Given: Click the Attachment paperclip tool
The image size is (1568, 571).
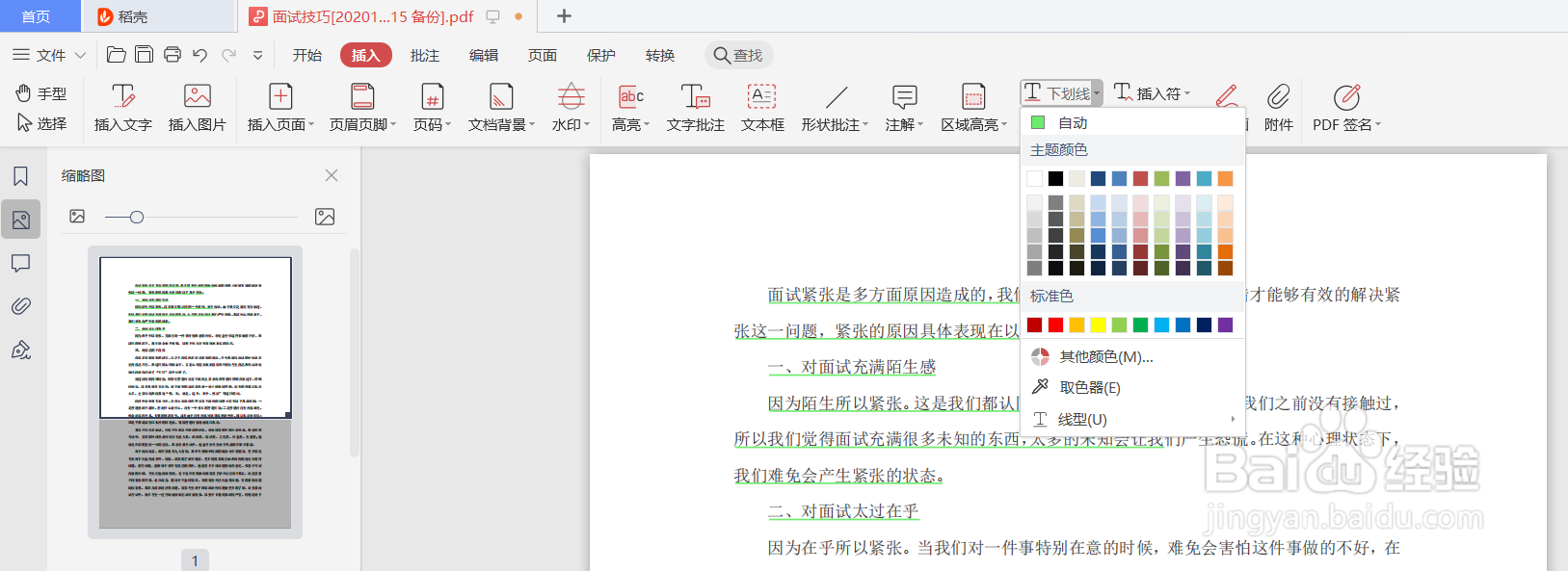Looking at the screenshot, I should click(x=1279, y=107).
